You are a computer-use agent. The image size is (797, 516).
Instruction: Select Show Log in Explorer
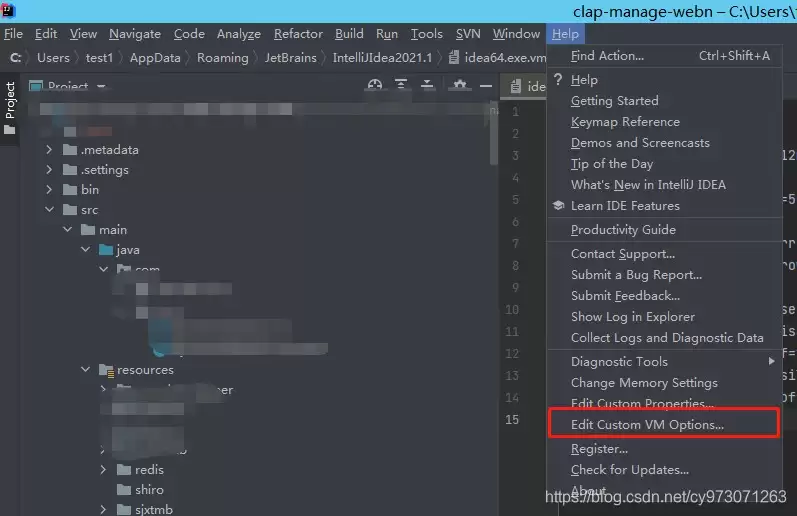[664, 316]
